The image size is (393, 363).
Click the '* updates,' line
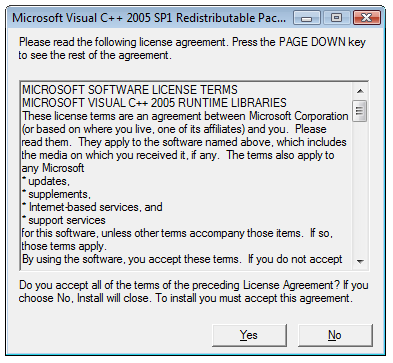[x=46, y=181]
